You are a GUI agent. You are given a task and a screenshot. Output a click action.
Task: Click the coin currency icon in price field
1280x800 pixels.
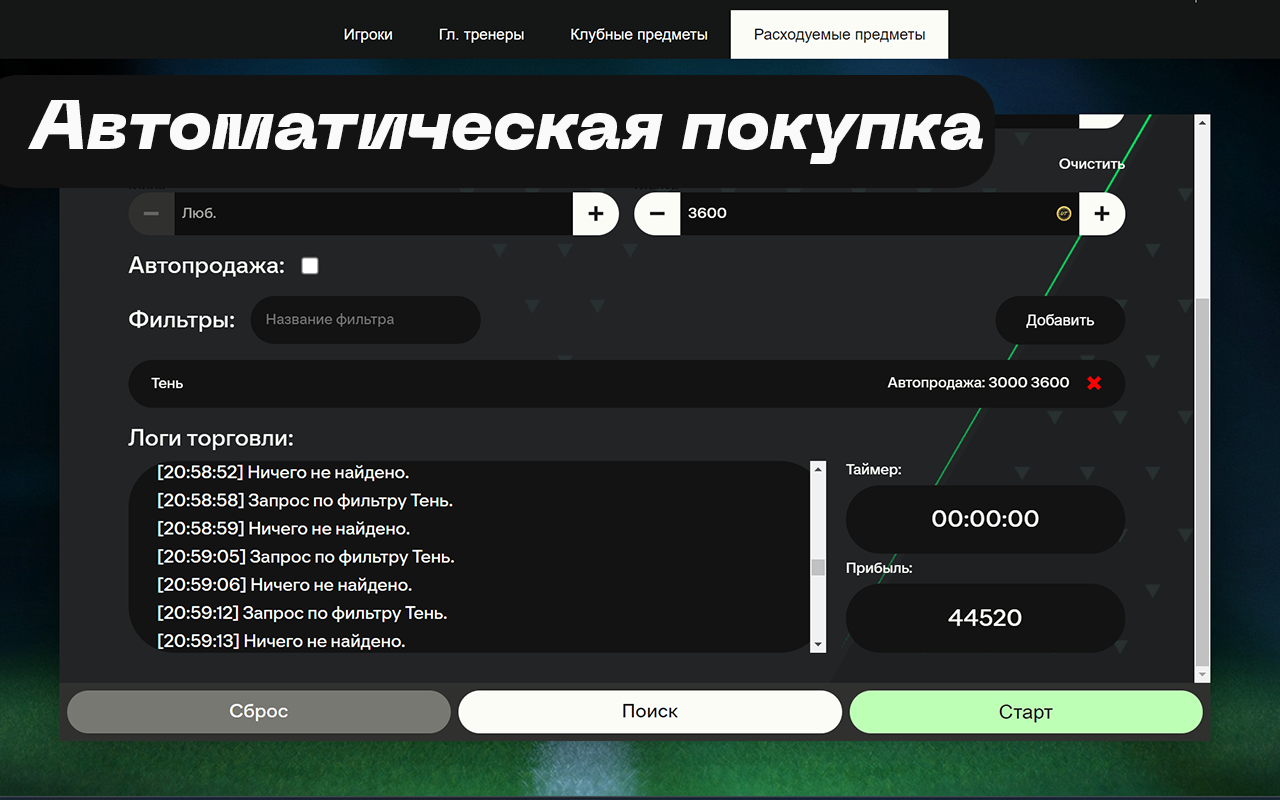(x=1063, y=213)
